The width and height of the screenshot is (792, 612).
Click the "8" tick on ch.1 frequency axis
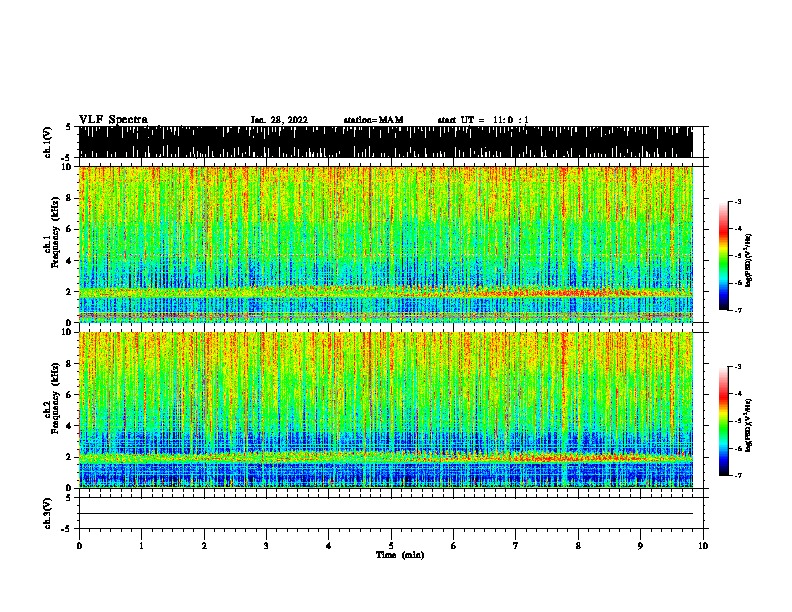[69, 198]
